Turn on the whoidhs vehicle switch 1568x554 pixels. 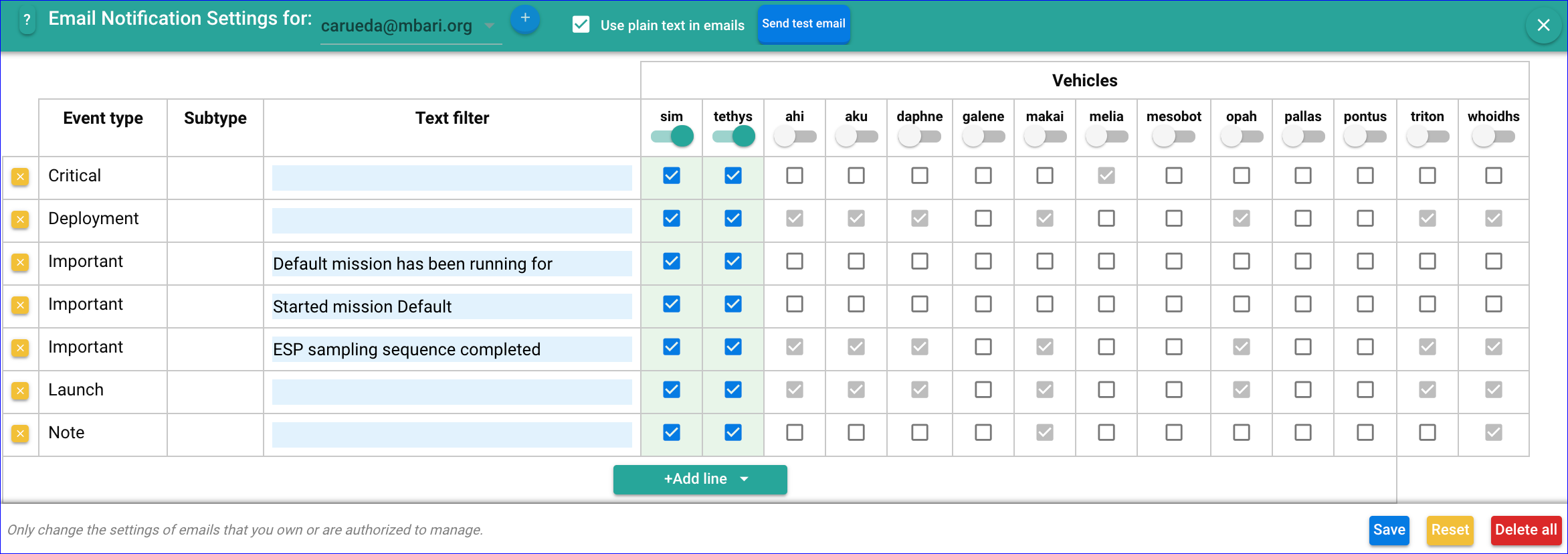point(1493,136)
